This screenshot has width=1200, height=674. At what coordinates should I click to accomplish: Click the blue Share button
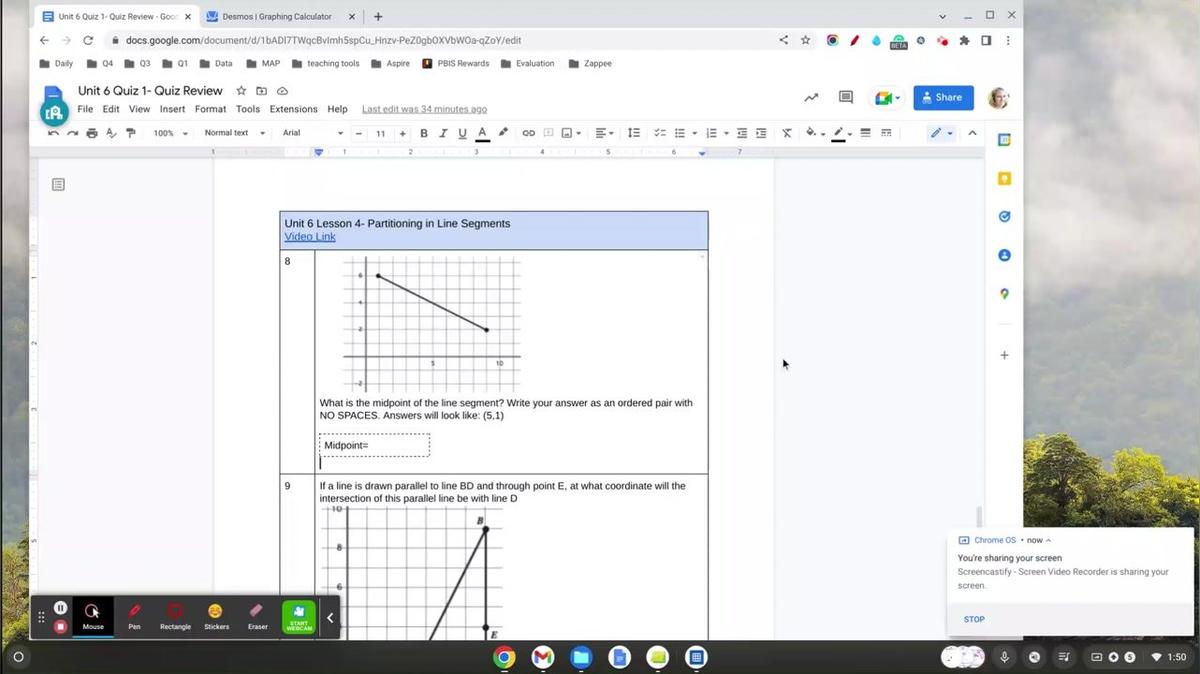click(x=943, y=98)
